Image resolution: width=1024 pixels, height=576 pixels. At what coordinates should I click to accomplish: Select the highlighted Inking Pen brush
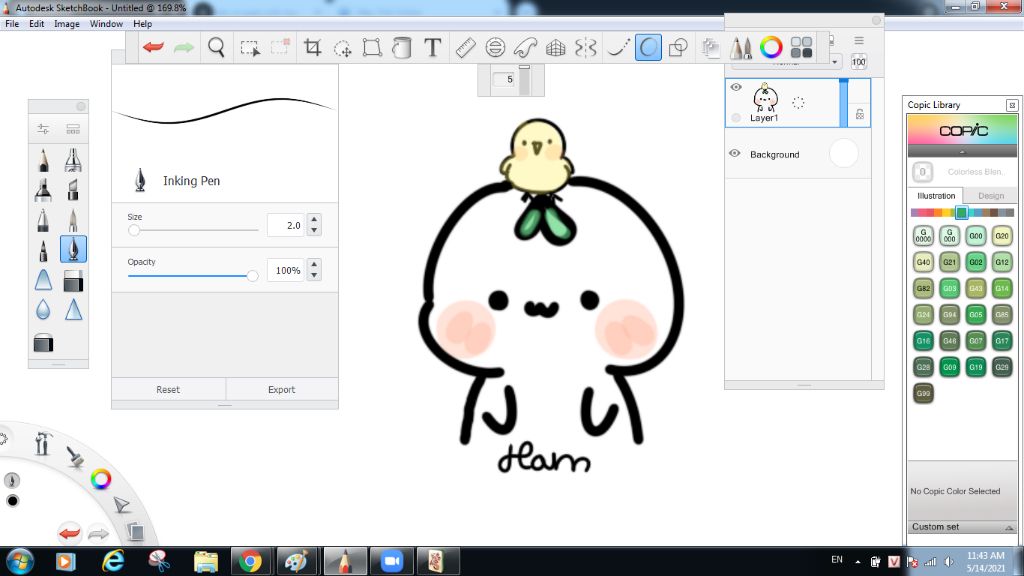(73, 249)
